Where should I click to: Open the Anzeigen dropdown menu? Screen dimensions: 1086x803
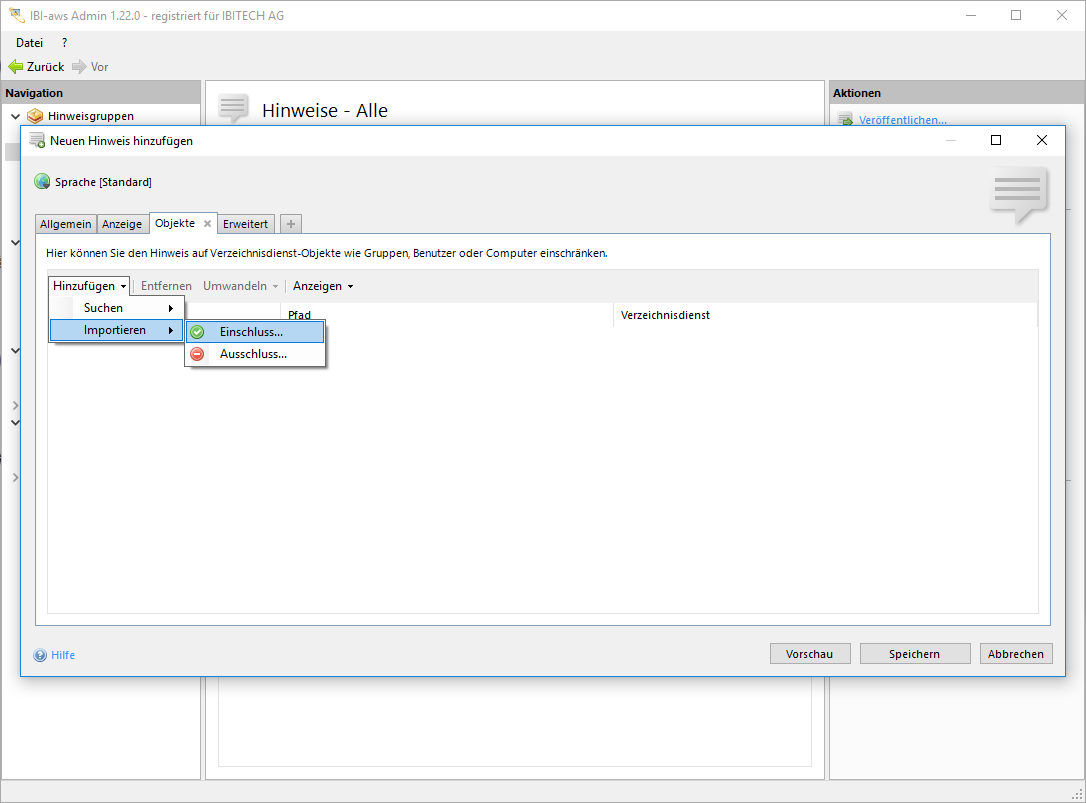click(322, 286)
